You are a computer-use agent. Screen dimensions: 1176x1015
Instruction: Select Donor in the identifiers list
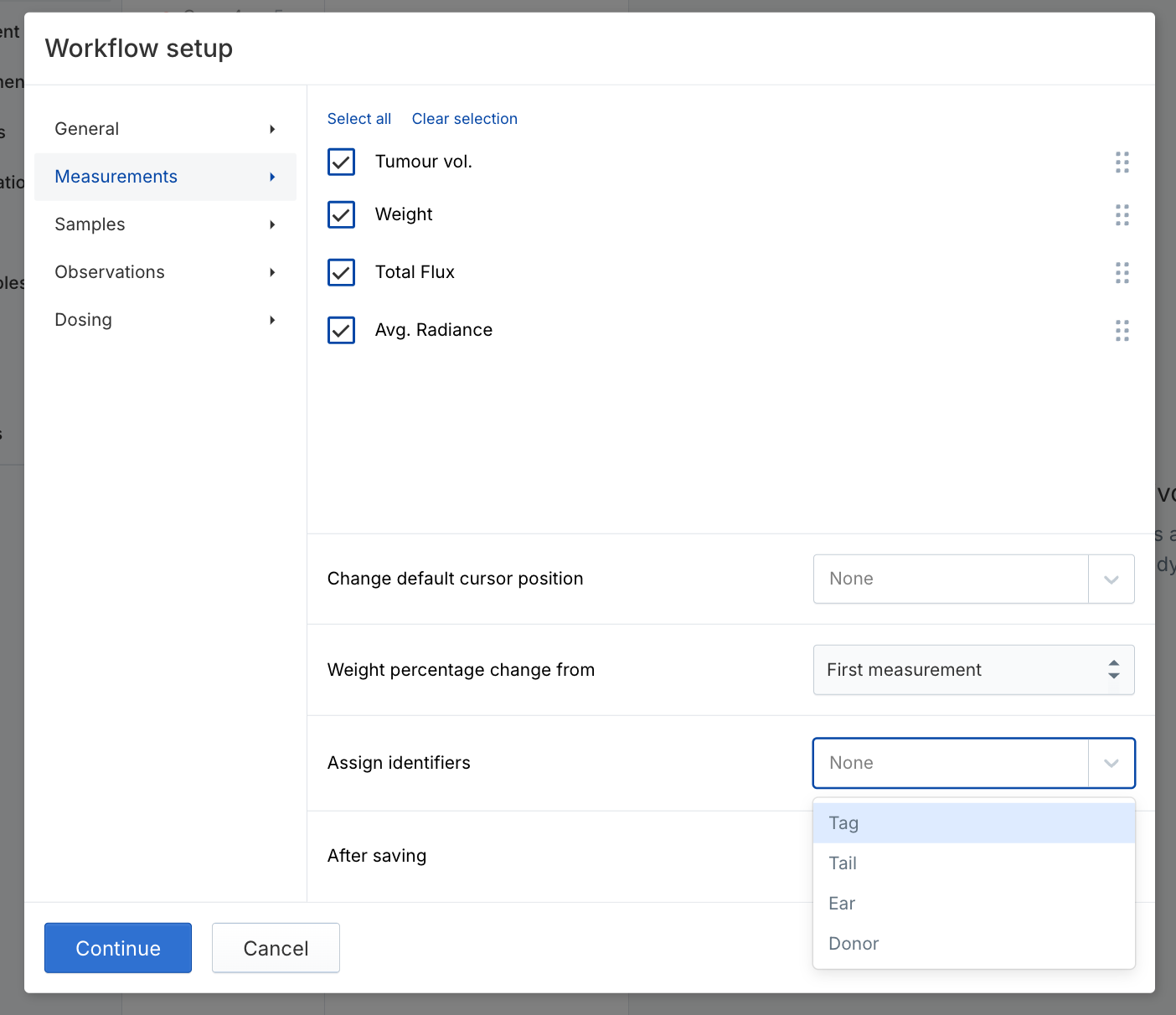pos(972,944)
